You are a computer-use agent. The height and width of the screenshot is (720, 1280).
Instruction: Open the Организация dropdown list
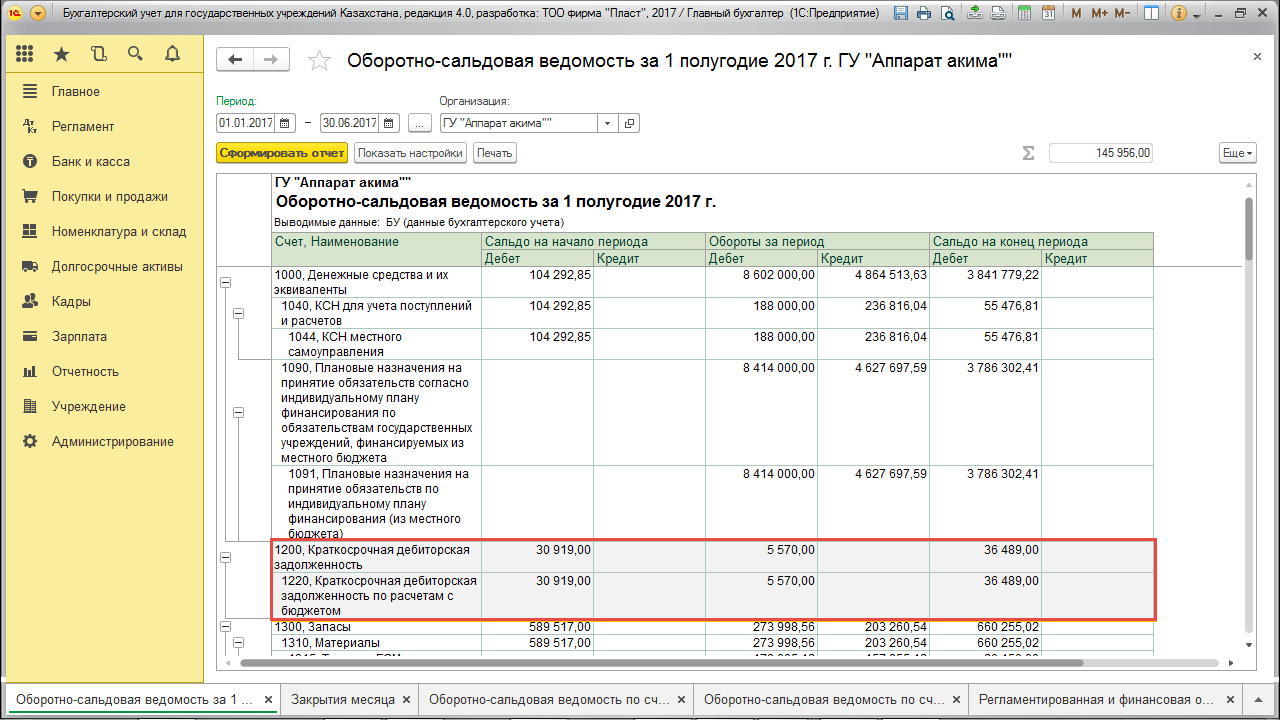click(x=607, y=122)
